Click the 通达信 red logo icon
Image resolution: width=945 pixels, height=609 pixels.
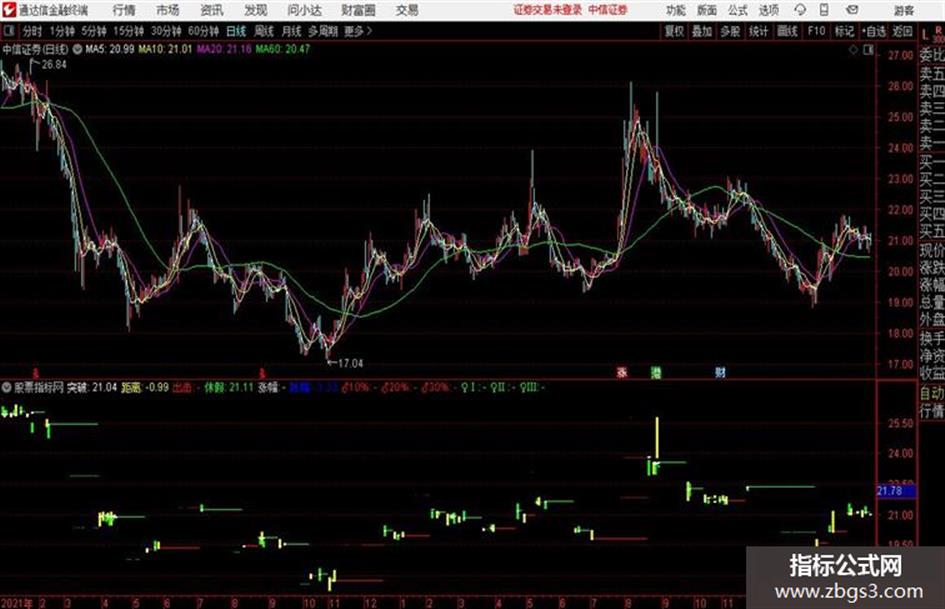tap(9, 10)
